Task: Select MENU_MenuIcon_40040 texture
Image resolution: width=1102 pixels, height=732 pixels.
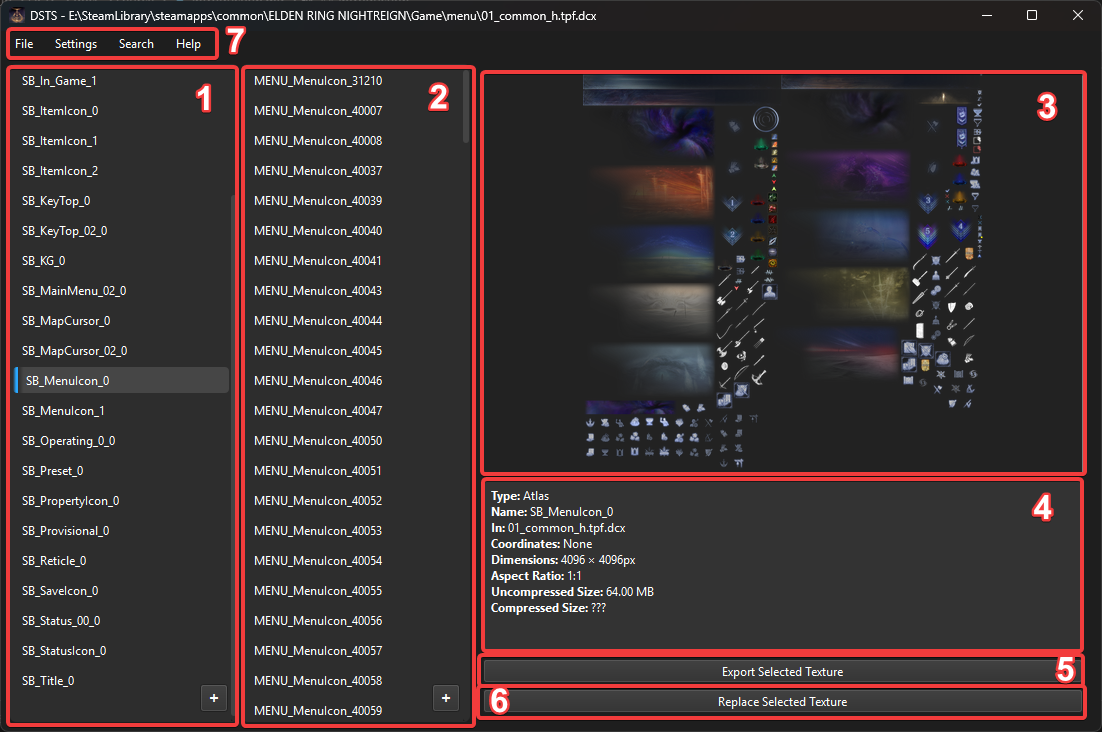Action: click(x=354, y=230)
